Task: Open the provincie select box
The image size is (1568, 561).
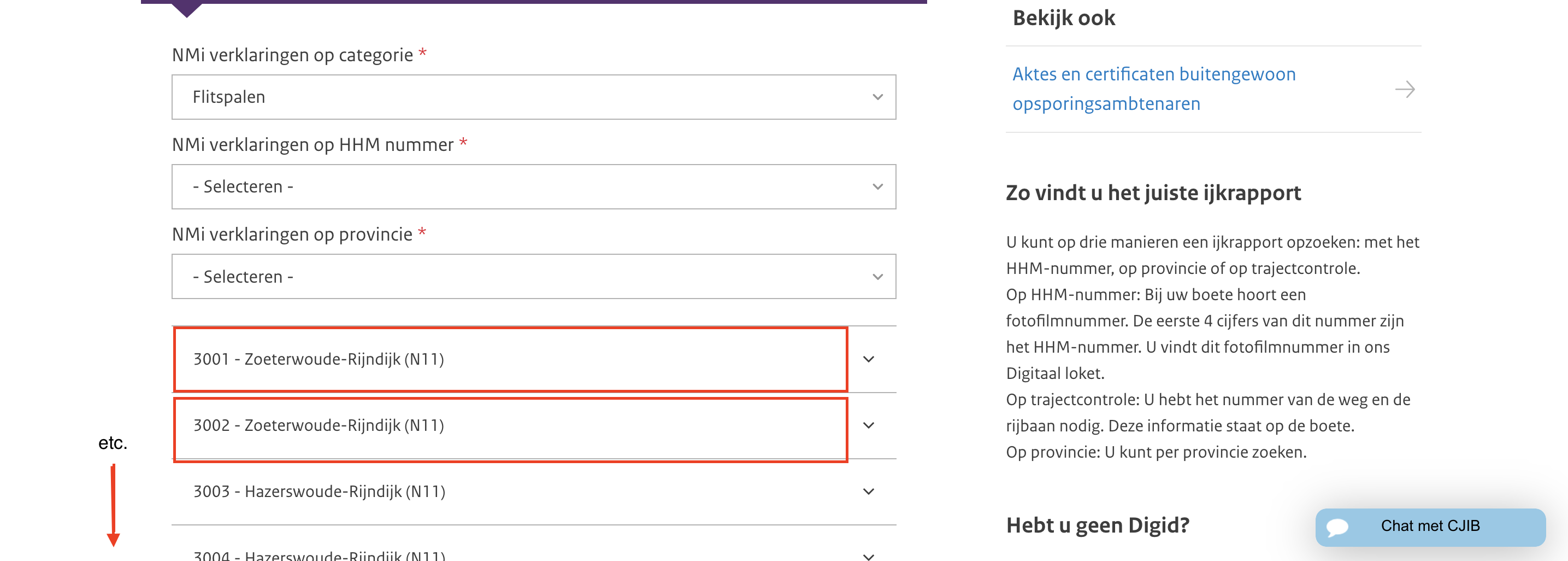Action: pos(533,277)
